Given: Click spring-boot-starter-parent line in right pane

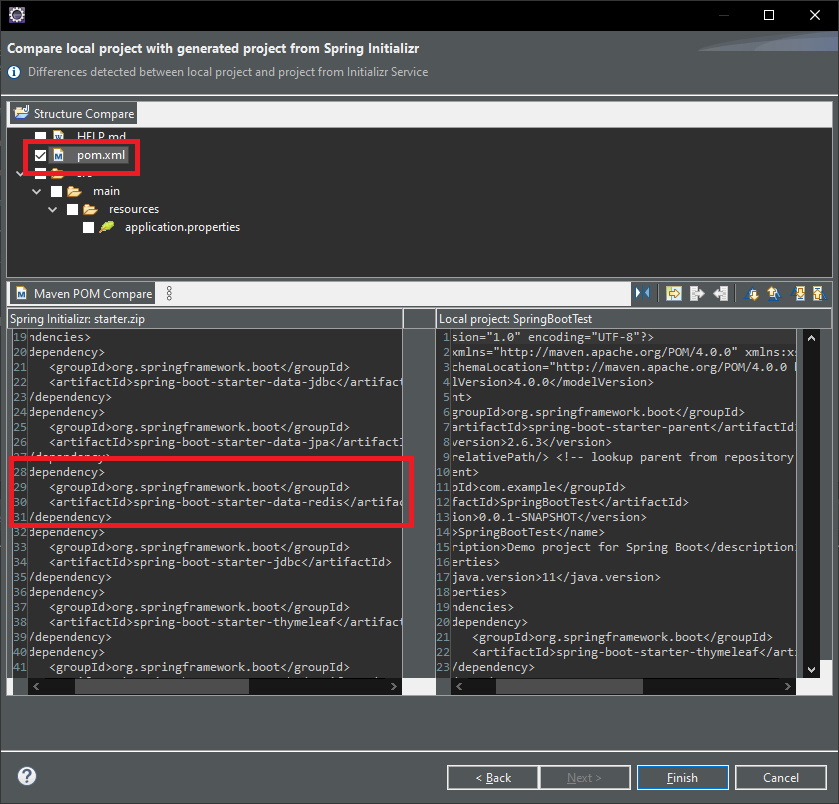Looking at the screenshot, I should 624,427.
